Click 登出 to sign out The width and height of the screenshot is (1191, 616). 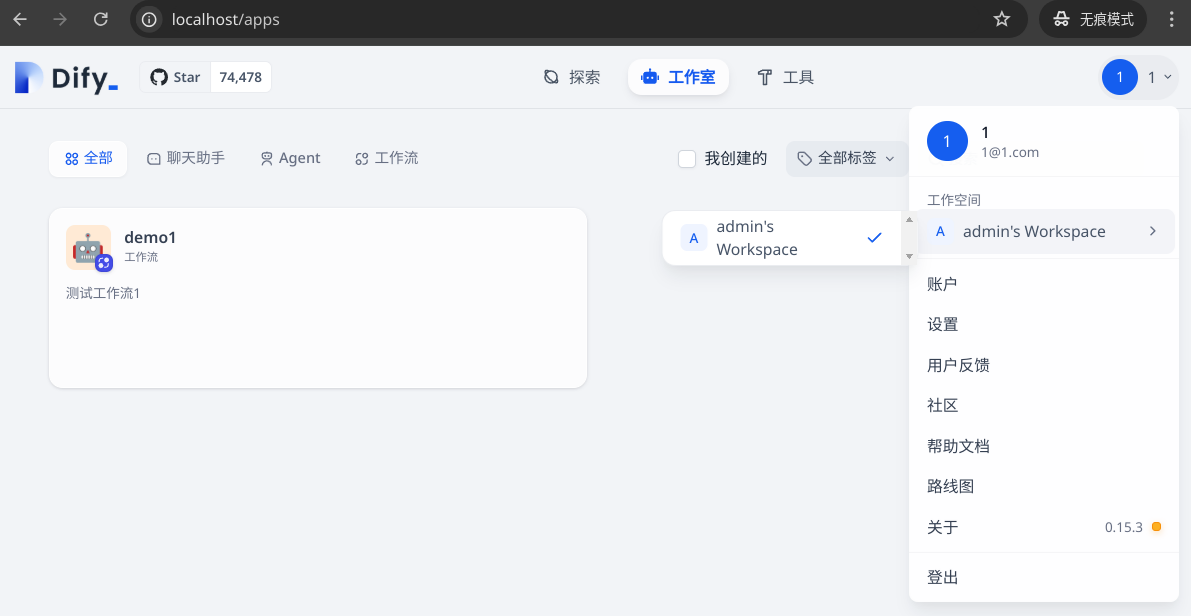click(941, 576)
